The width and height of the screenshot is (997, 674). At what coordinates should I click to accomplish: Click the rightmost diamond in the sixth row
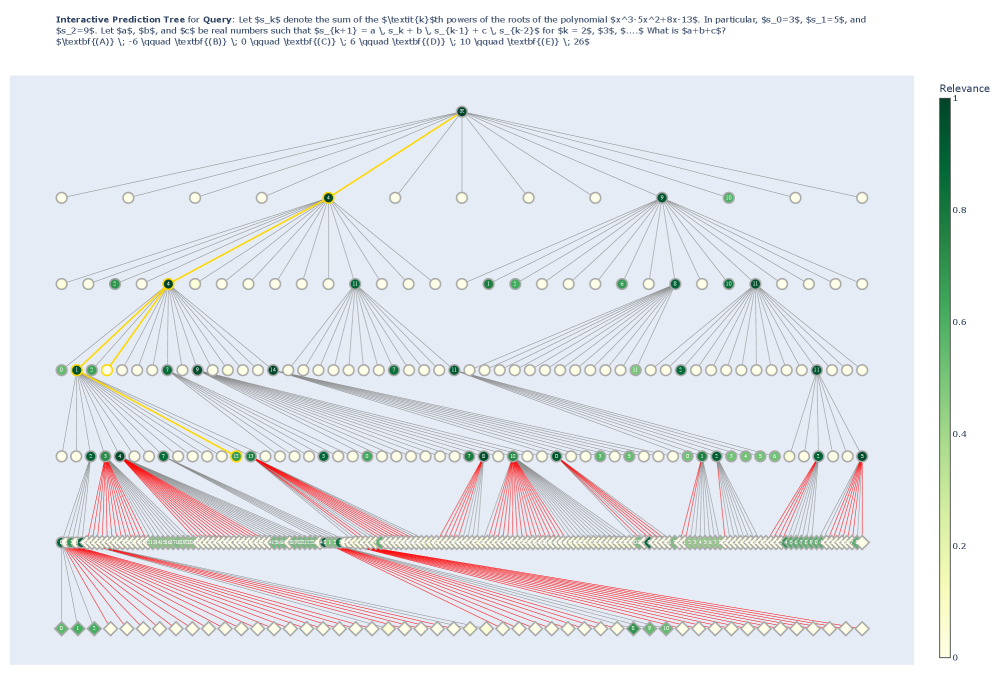click(x=862, y=542)
